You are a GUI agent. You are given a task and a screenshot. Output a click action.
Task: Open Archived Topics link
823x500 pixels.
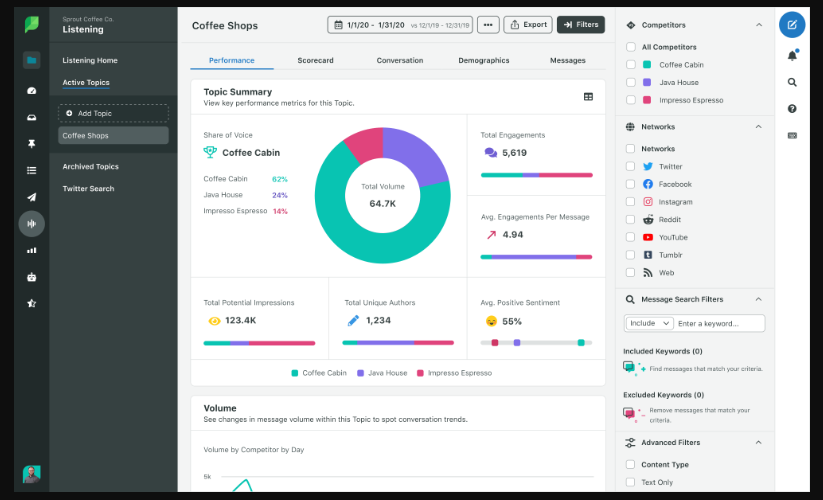[91, 166]
